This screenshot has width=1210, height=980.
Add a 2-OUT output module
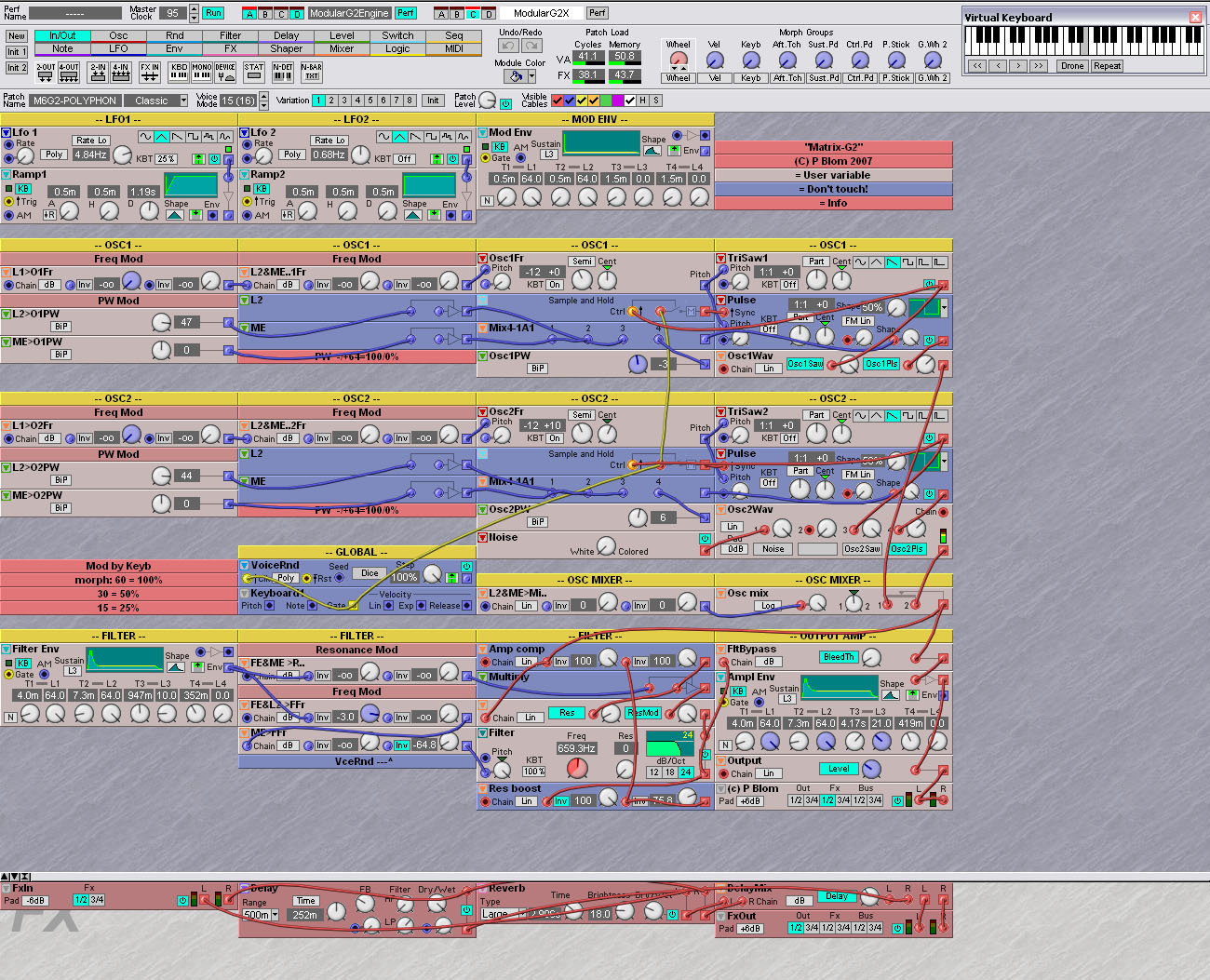point(46,72)
